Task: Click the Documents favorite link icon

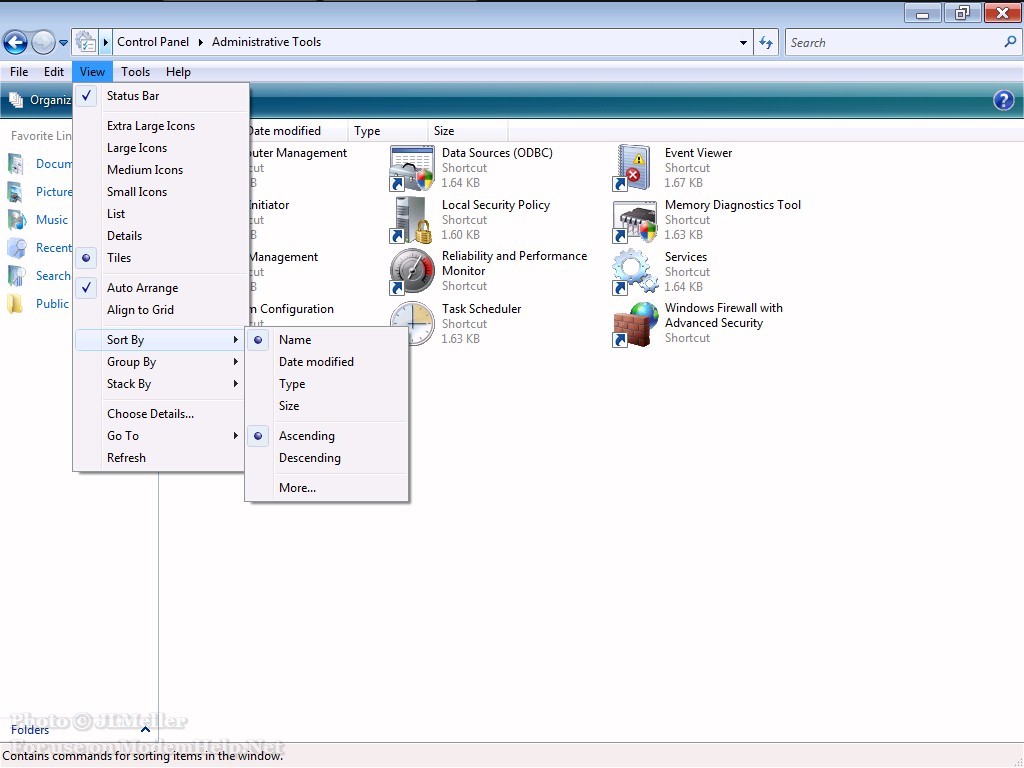Action: [x=16, y=164]
